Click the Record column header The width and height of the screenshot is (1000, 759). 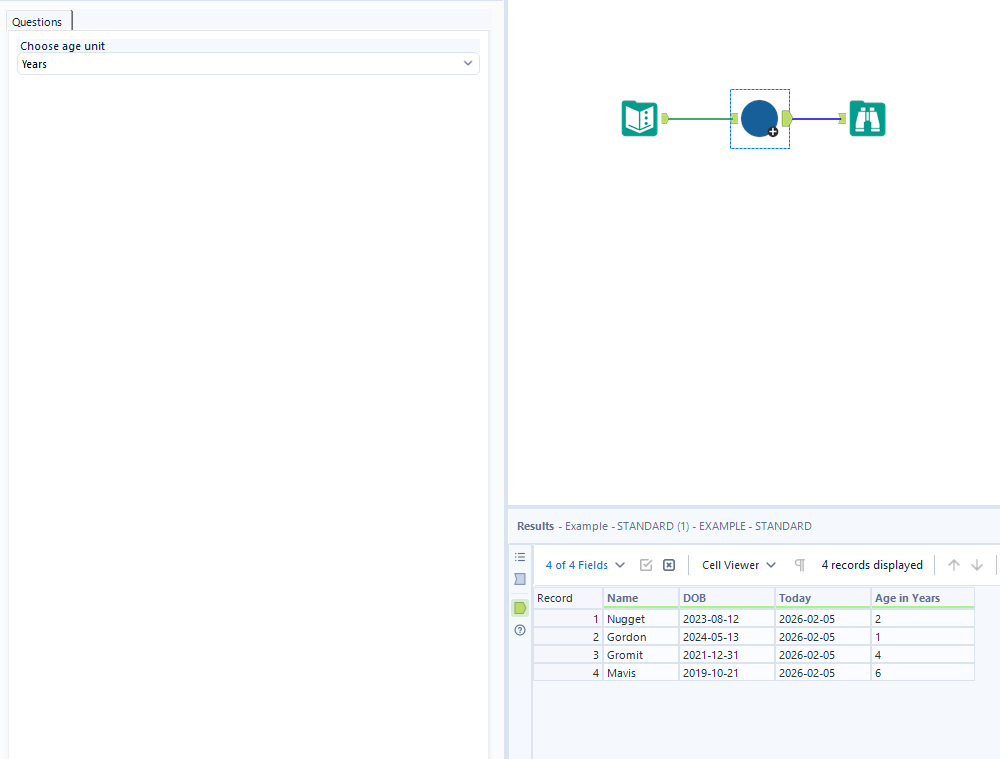pyautogui.click(x=568, y=598)
